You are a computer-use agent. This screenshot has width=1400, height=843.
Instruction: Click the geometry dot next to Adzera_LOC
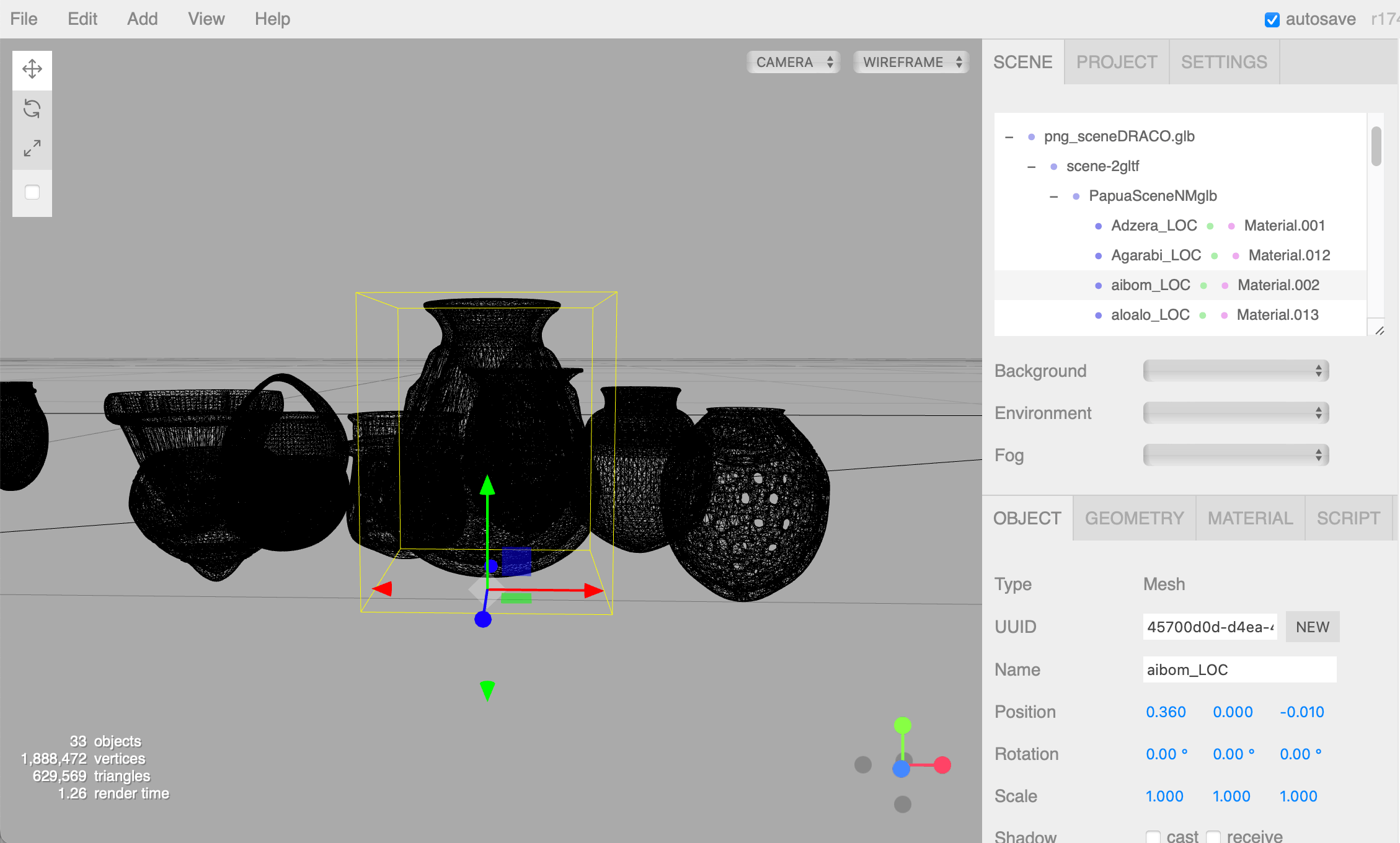click(x=1210, y=226)
